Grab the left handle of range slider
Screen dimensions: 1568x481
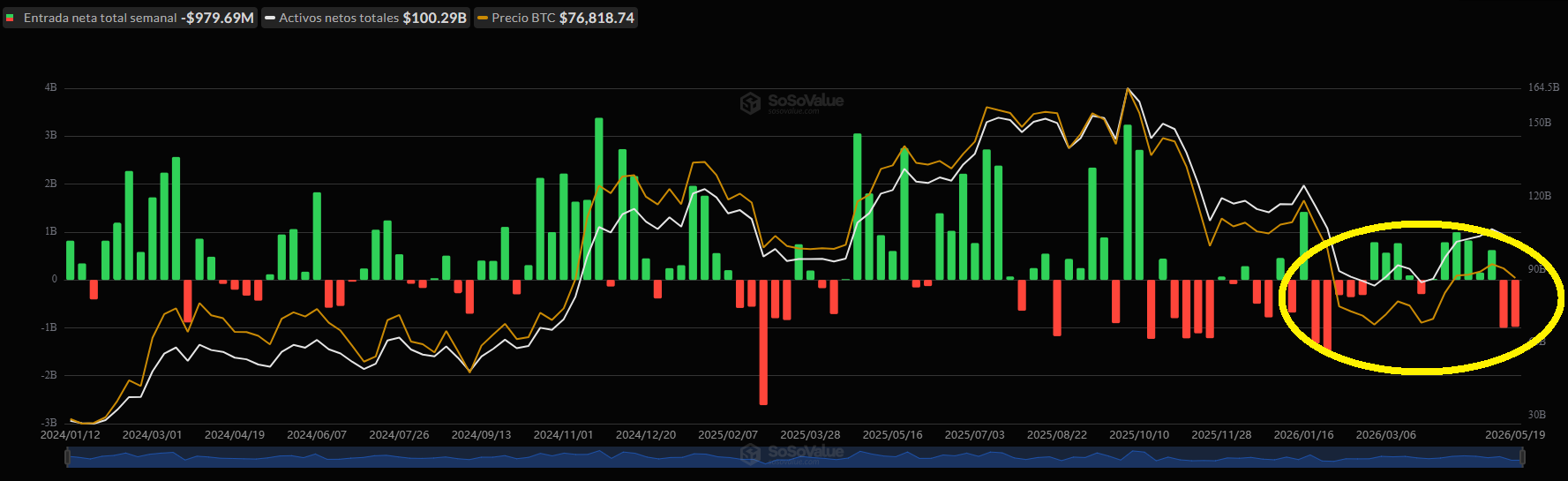pyautogui.click(x=68, y=456)
